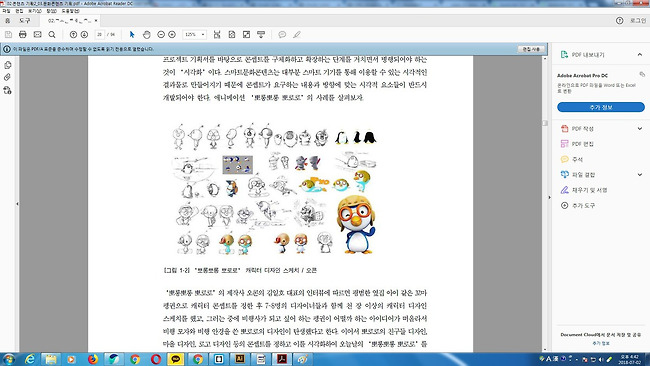Click the print icon in the toolbar
Viewport: 650px width, 366px height.
[x=23, y=34]
